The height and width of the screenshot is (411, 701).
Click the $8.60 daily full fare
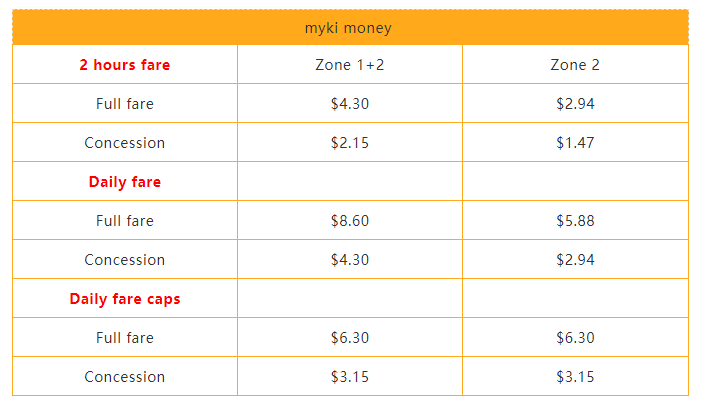tap(350, 221)
